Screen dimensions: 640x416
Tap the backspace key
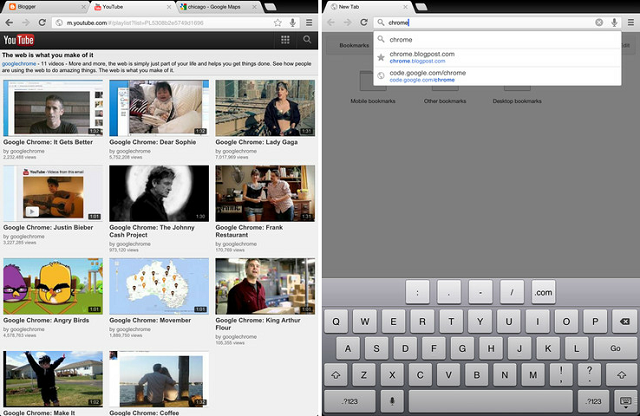[x=624, y=321]
